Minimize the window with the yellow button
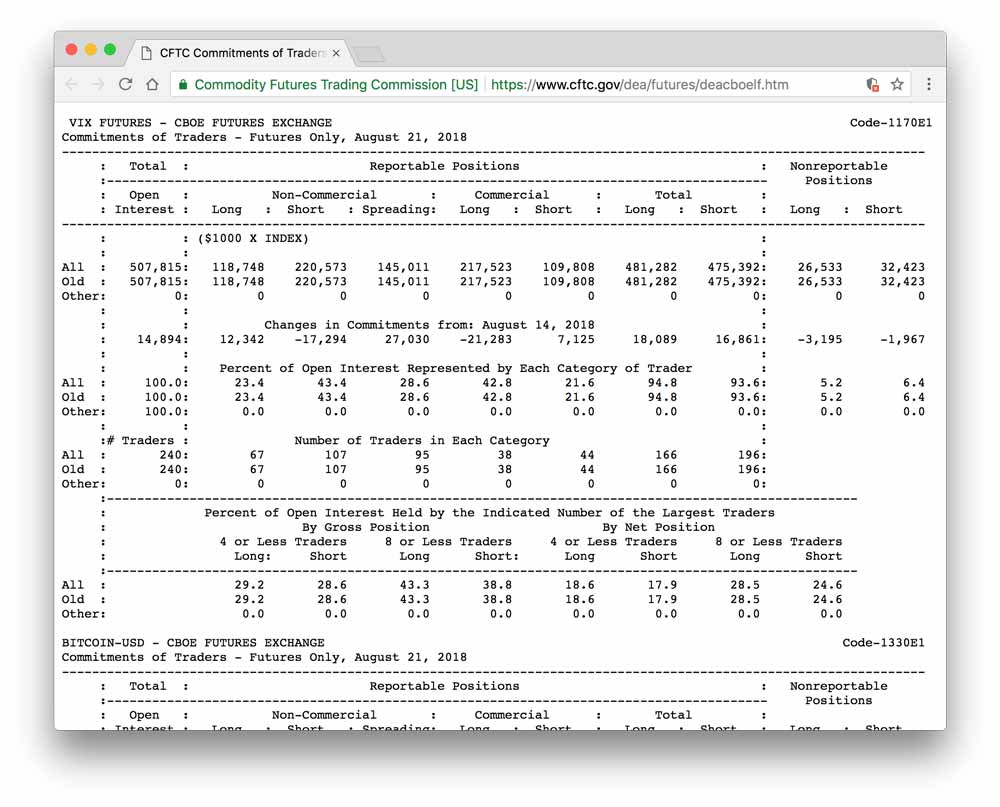 click(x=91, y=50)
